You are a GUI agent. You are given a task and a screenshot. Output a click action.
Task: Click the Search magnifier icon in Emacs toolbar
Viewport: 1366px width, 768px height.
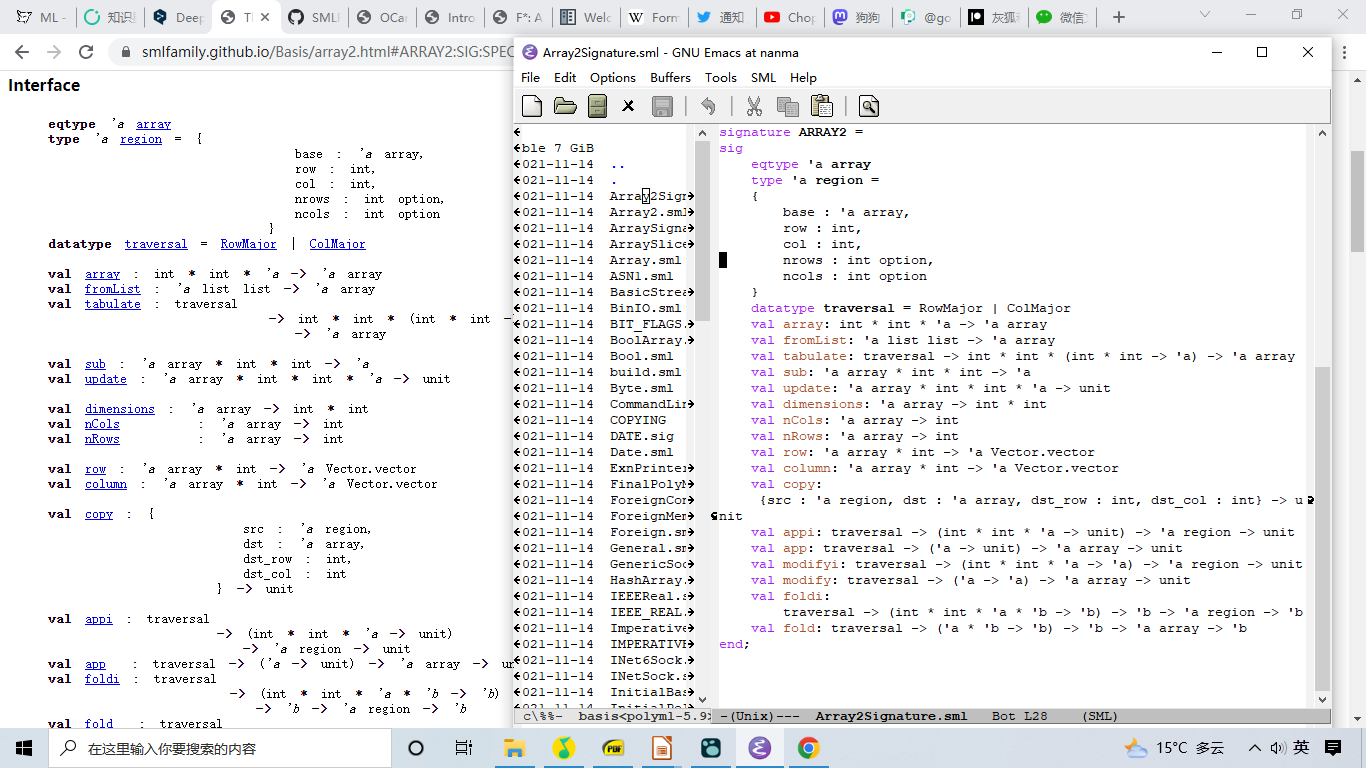[868, 106]
